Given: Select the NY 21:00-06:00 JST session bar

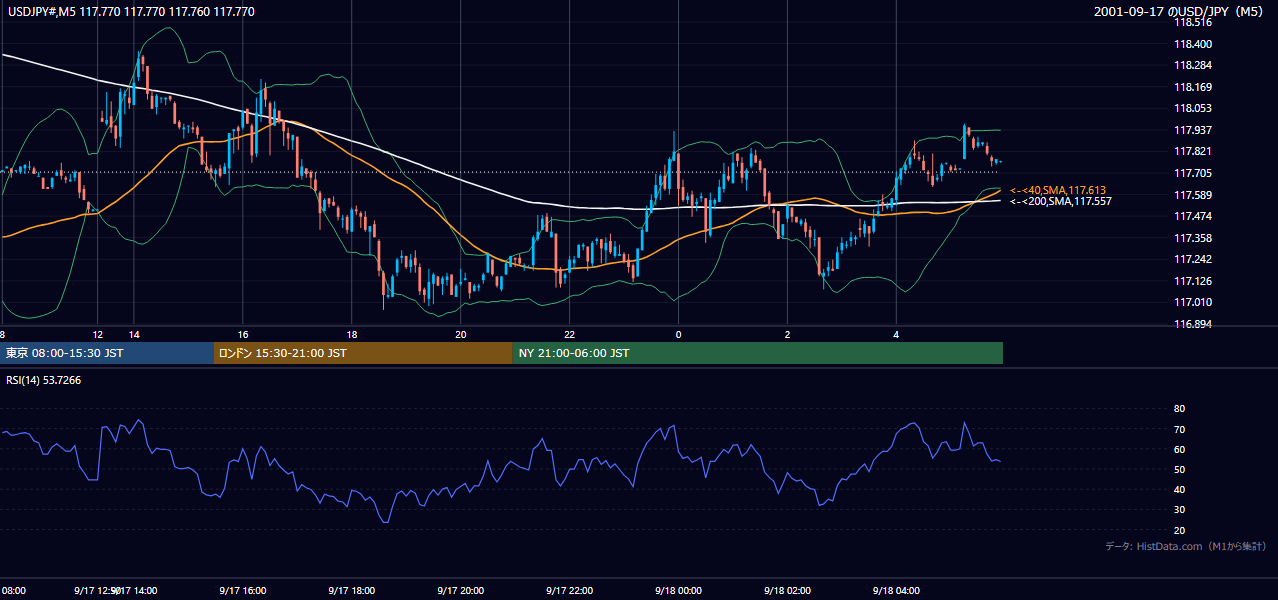Looking at the screenshot, I should pyautogui.click(x=758, y=353).
